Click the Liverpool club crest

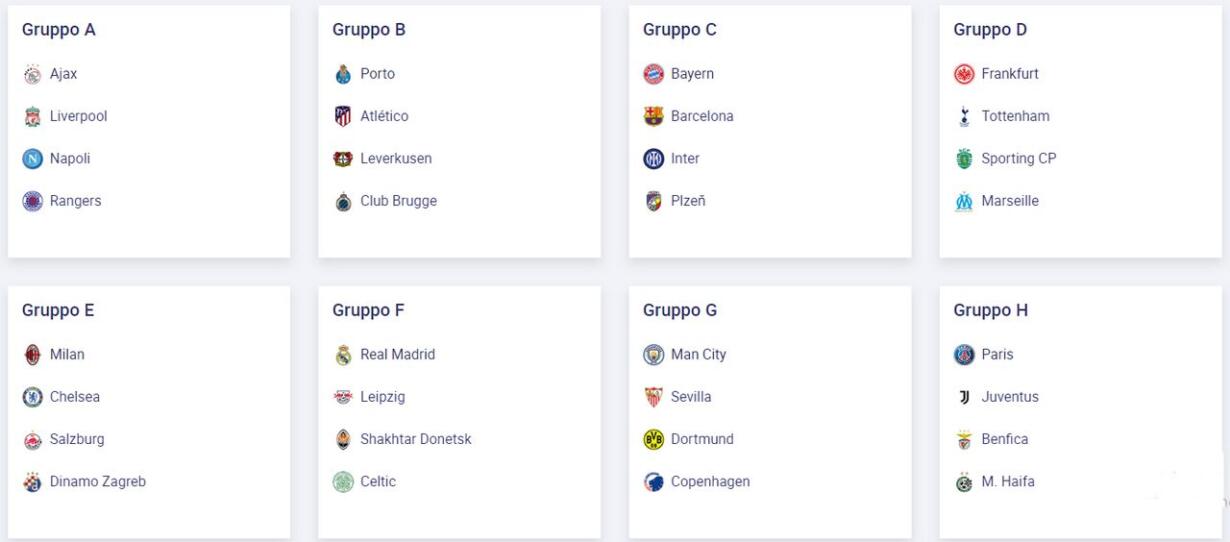(32, 116)
